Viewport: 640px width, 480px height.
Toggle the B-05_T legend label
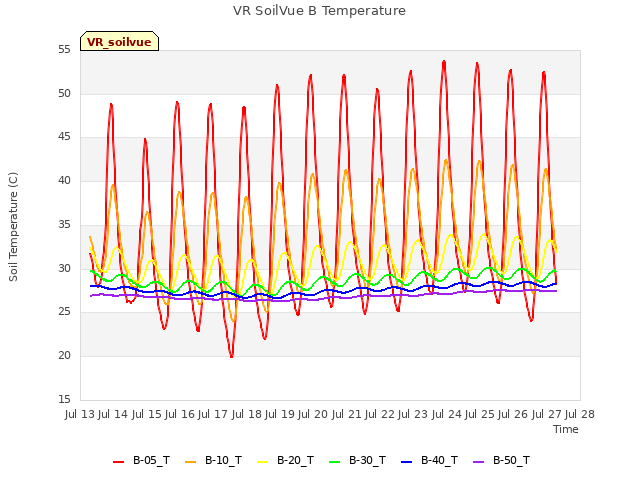151,461
